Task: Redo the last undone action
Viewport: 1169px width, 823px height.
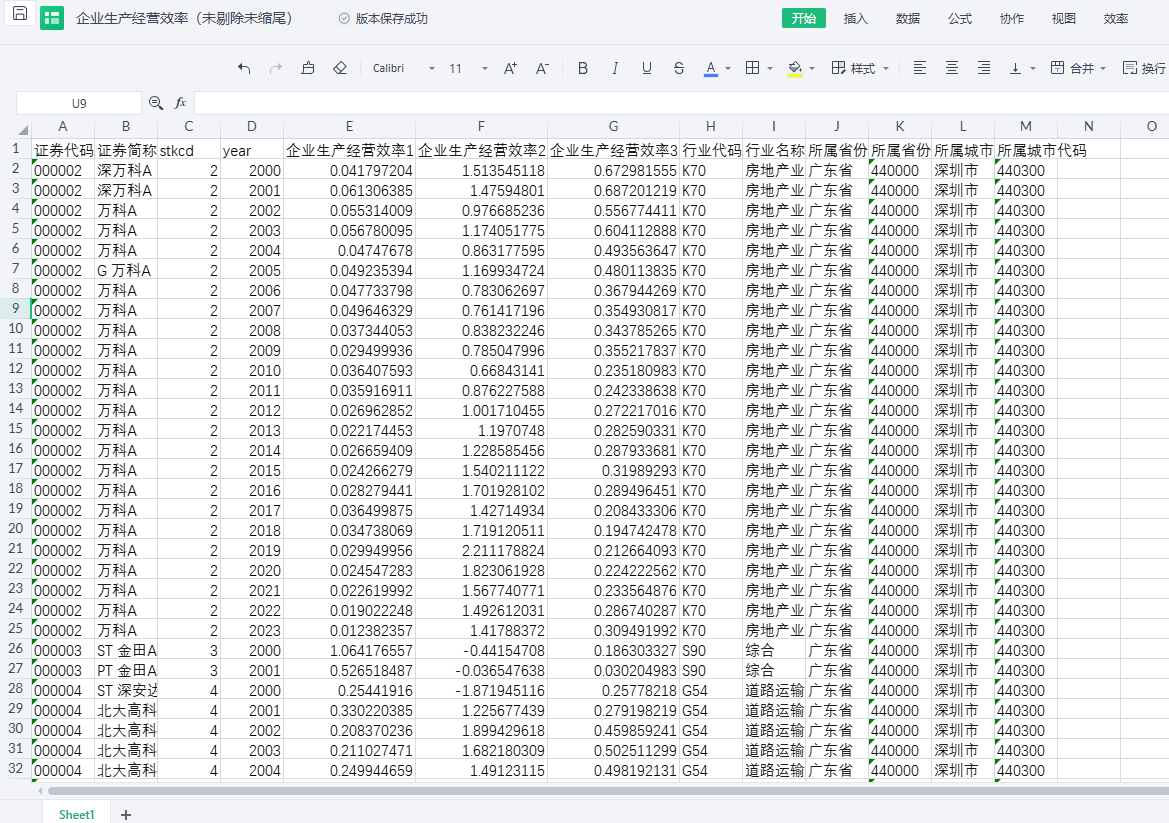Action: click(x=276, y=69)
